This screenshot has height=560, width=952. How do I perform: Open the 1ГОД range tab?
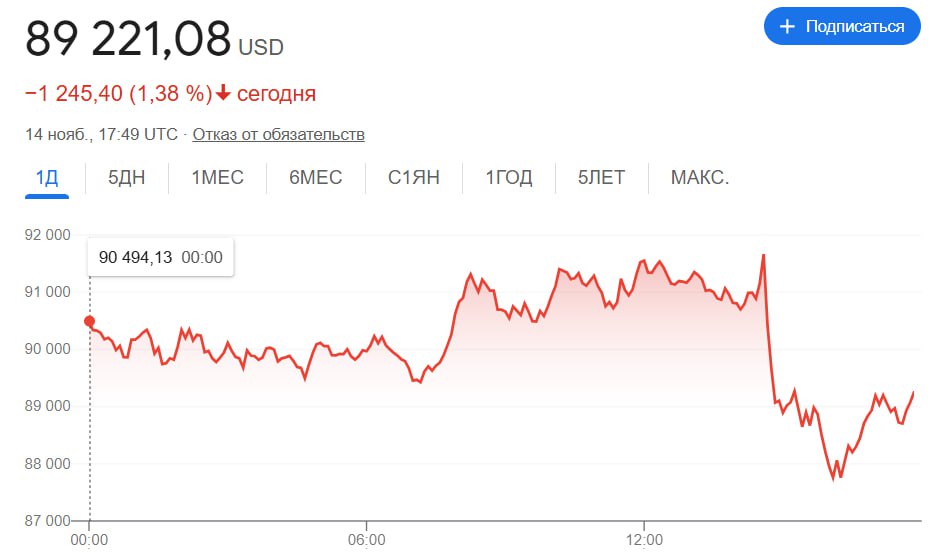tap(509, 178)
